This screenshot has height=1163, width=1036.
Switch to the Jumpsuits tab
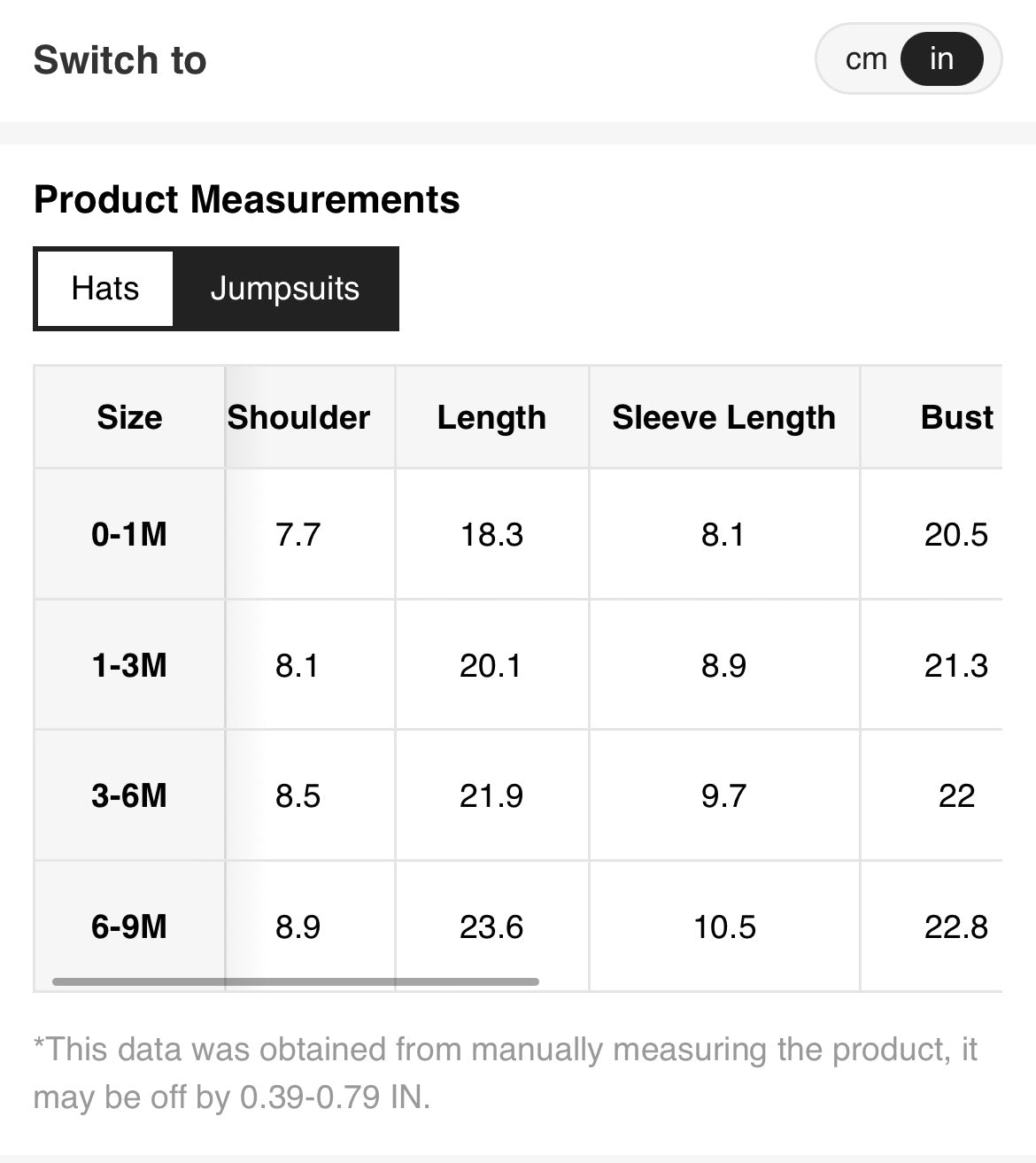tap(285, 289)
